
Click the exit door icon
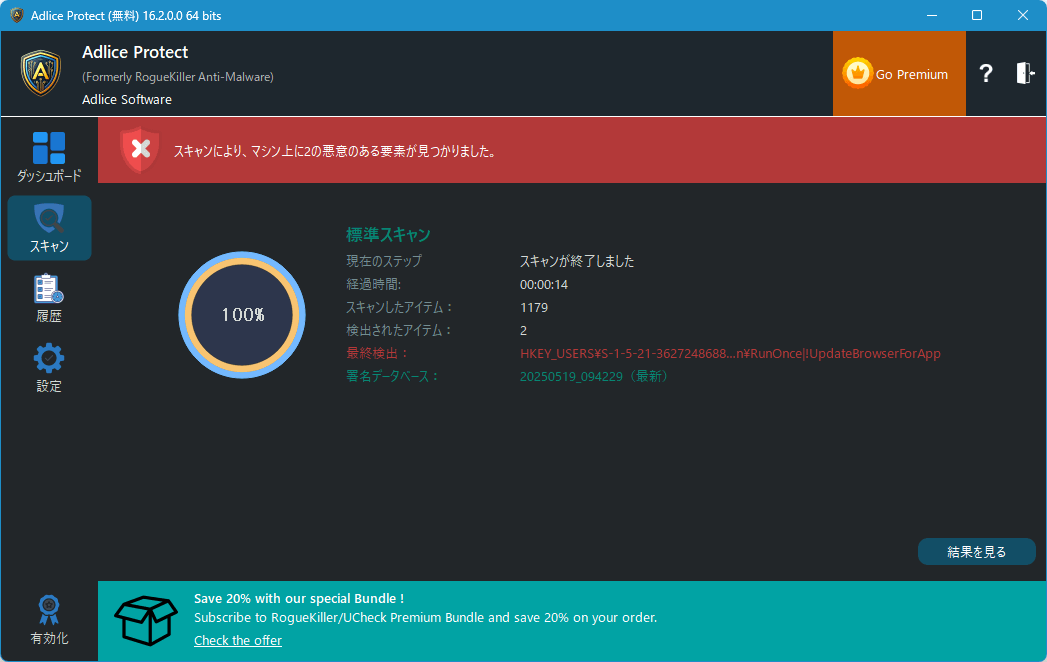[1025, 73]
